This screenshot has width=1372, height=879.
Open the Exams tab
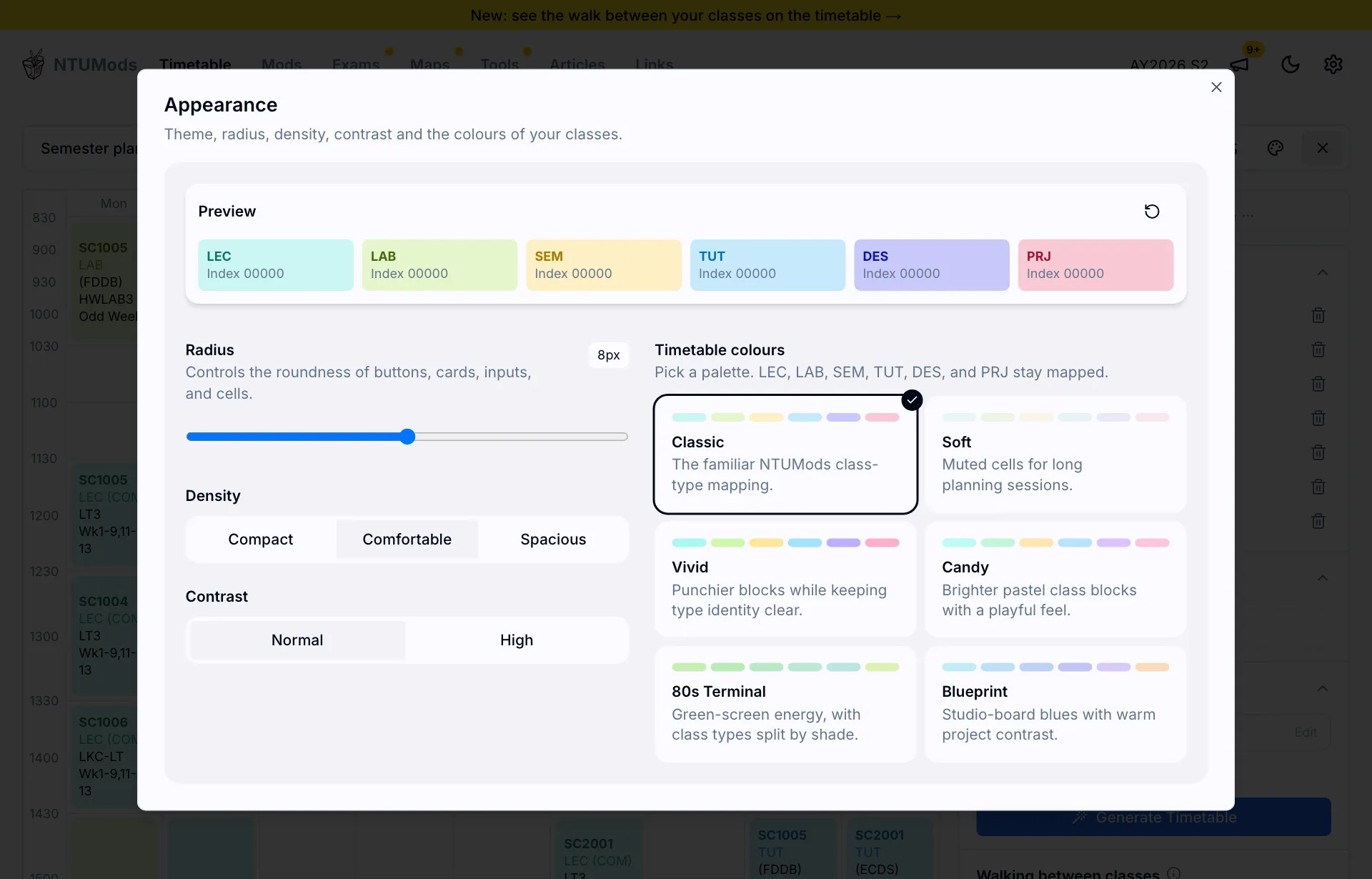point(356,64)
